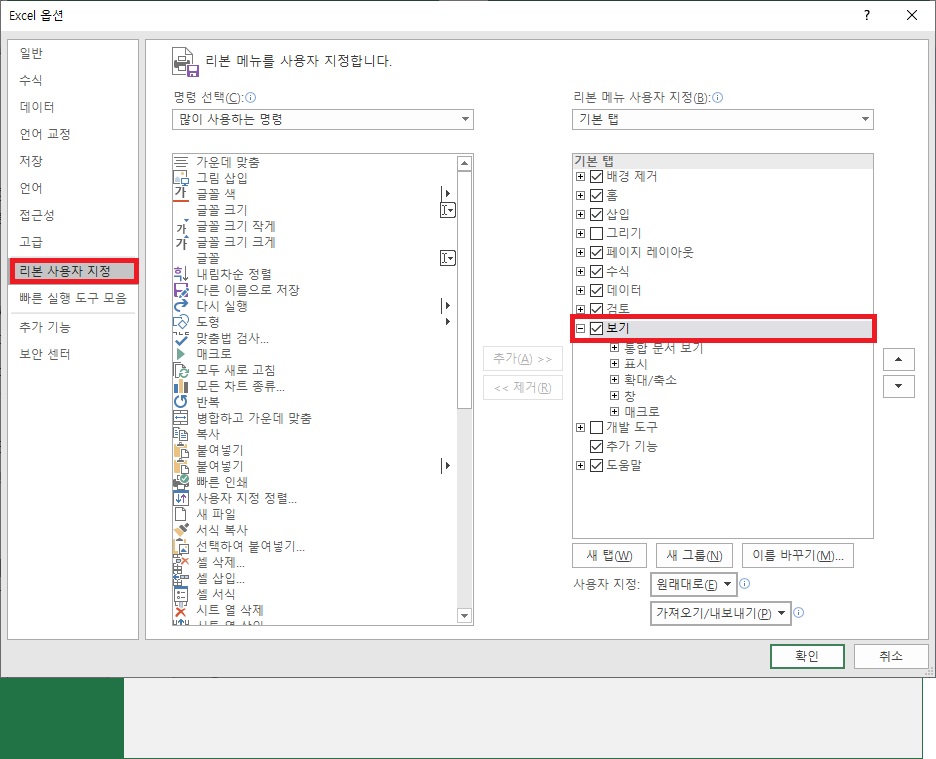Viewport: 936px width, 759px height.
Task: Toggle the 수식 tab checkbox
Action: pyautogui.click(x=596, y=272)
